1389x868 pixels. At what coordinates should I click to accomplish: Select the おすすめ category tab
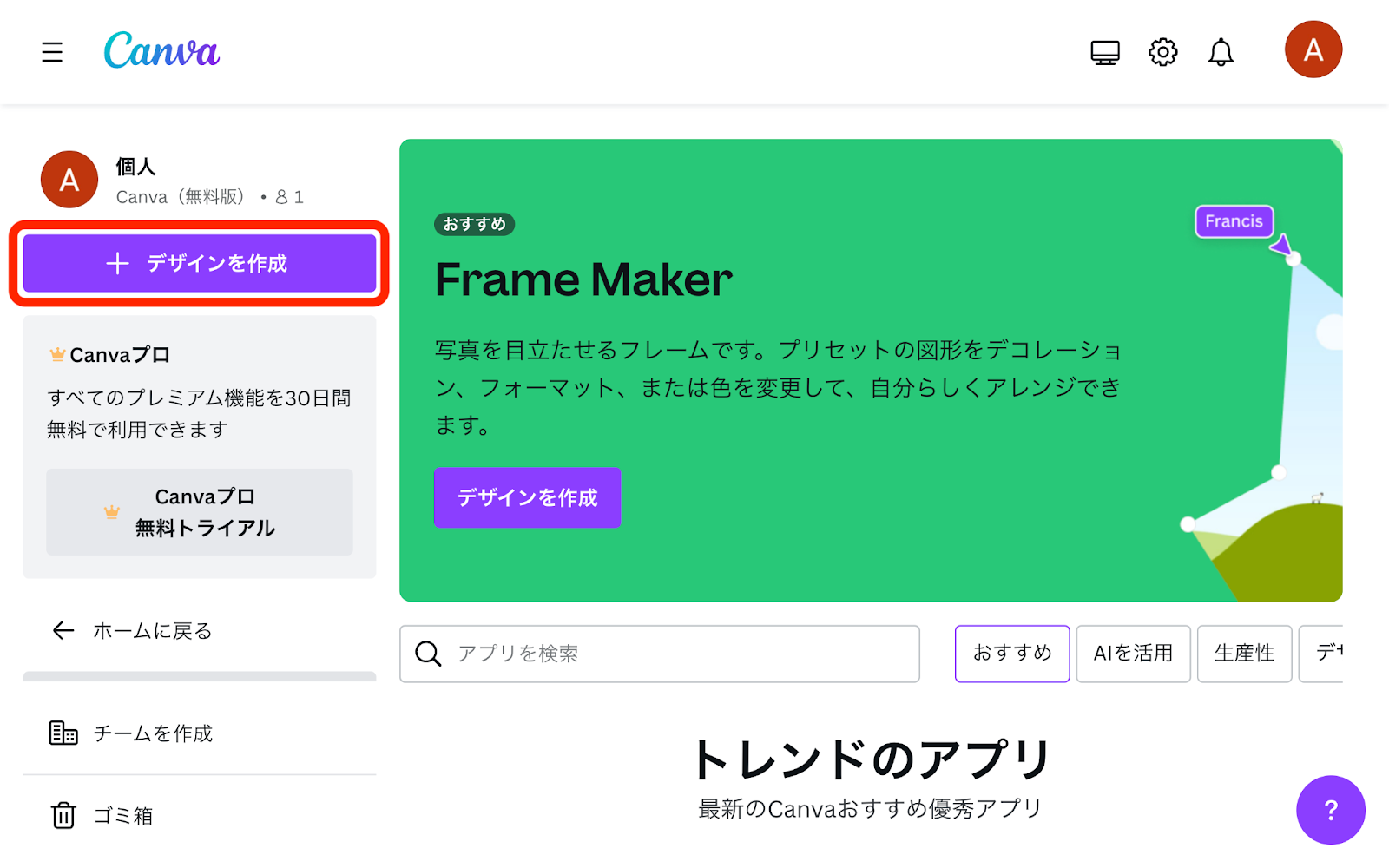click(x=1012, y=654)
